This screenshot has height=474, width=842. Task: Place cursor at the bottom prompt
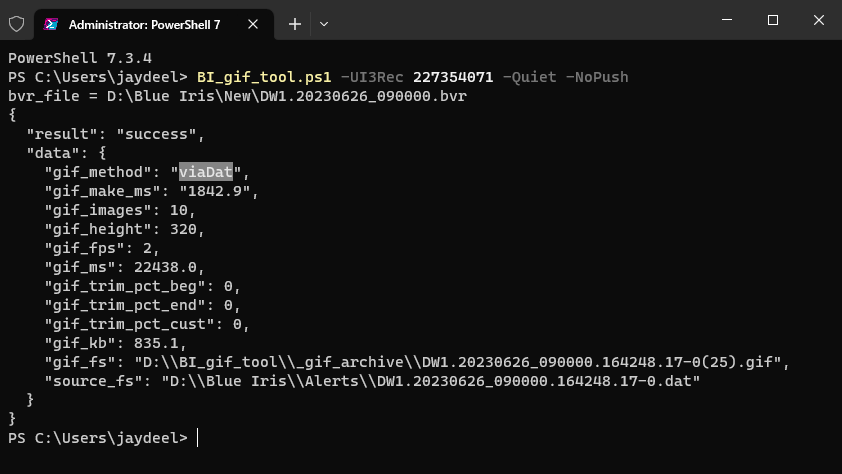pyautogui.click(x=198, y=437)
